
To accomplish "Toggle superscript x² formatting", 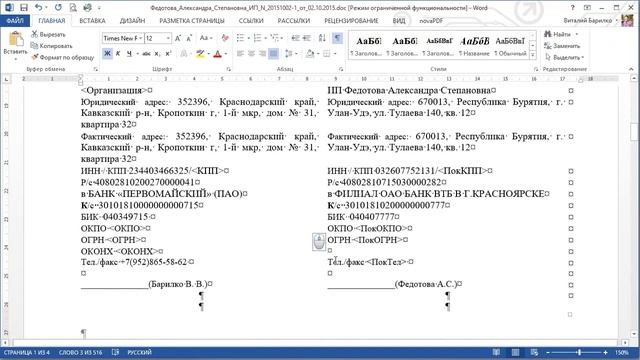I will tap(168, 53).
